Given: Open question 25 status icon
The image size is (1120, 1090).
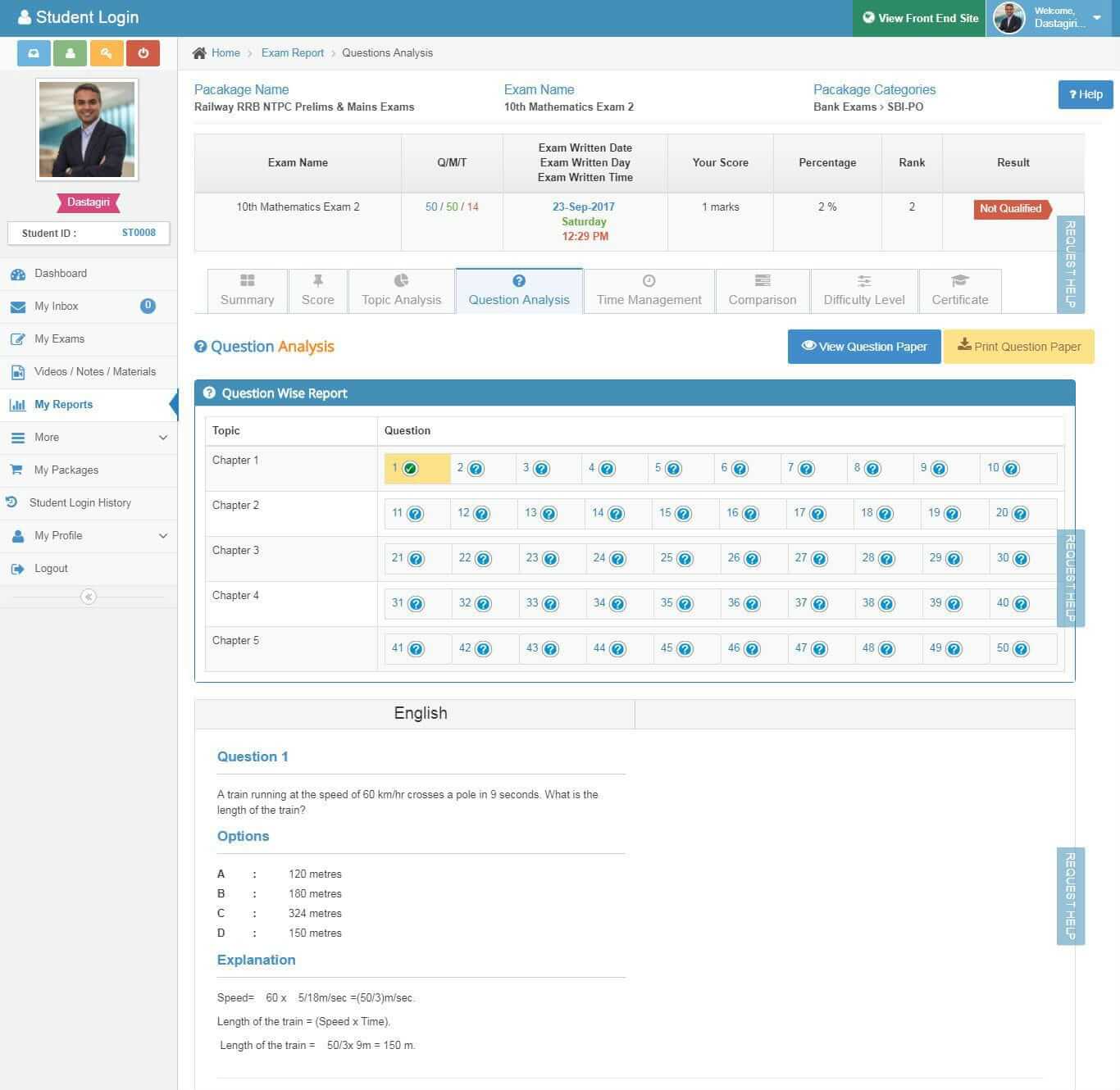Looking at the screenshot, I should 685,559.
